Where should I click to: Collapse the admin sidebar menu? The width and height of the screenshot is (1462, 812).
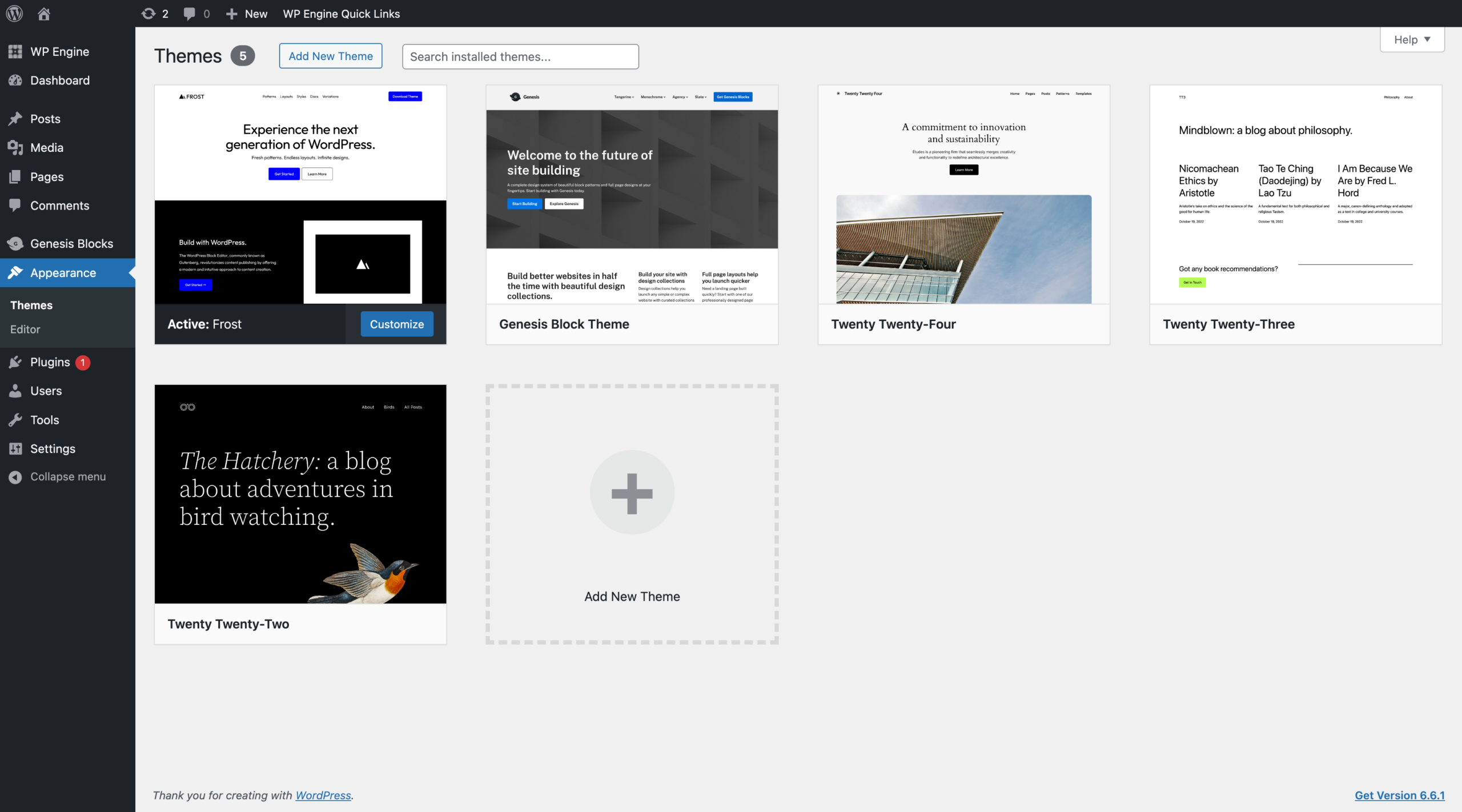pyautogui.click(x=57, y=477)
